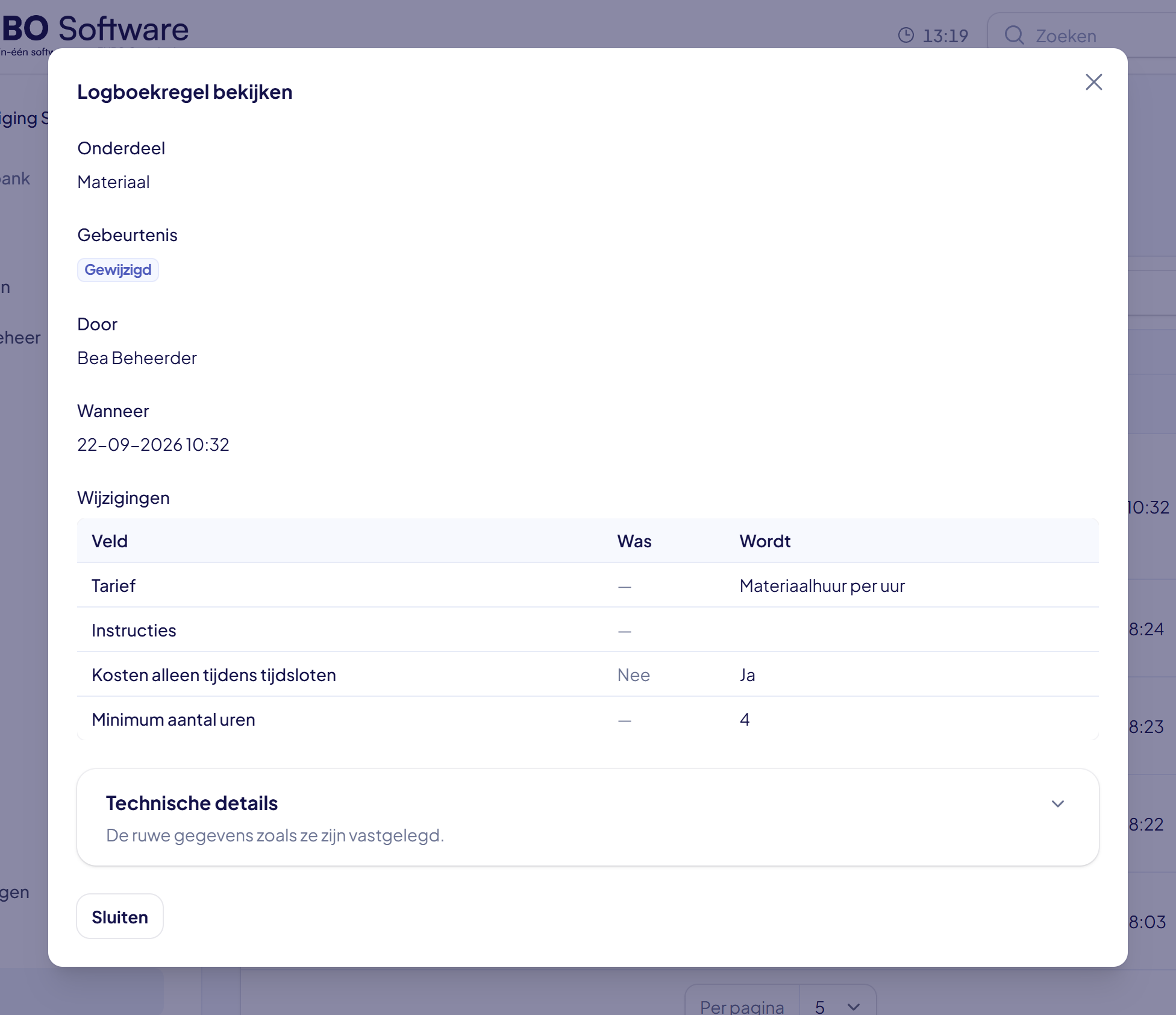Click the Was column header
Screen dimensions: 1176x1015
point(634,541)
